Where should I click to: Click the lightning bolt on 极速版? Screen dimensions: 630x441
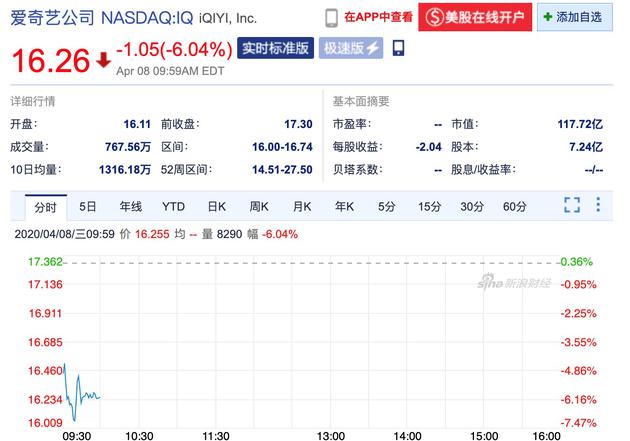point(372,48)
